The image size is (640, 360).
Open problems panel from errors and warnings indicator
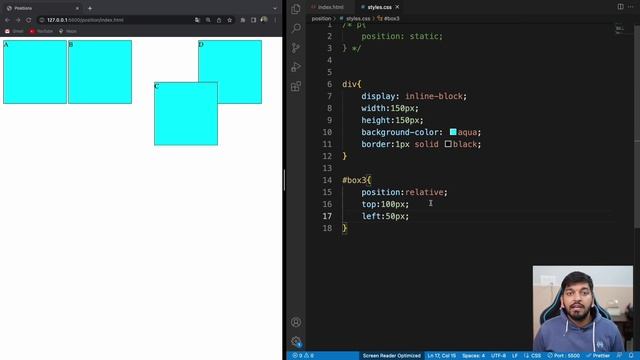(x=303, y=356)
